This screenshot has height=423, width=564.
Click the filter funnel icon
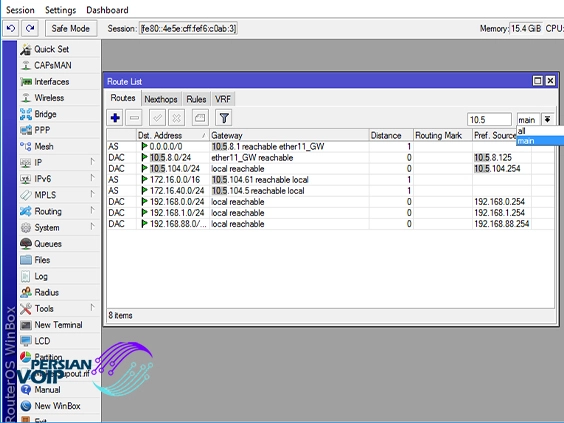[224, 118]
